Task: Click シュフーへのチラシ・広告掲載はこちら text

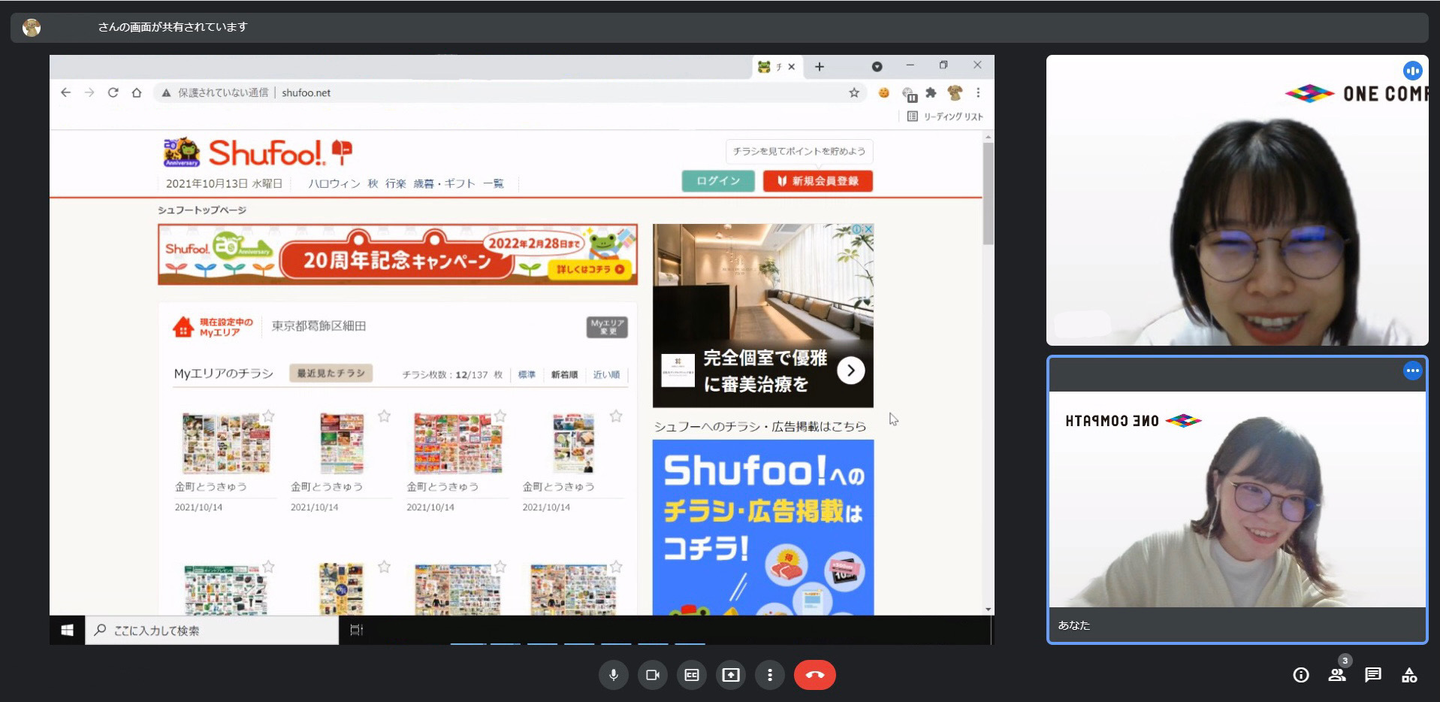Action: pos(760,426)
